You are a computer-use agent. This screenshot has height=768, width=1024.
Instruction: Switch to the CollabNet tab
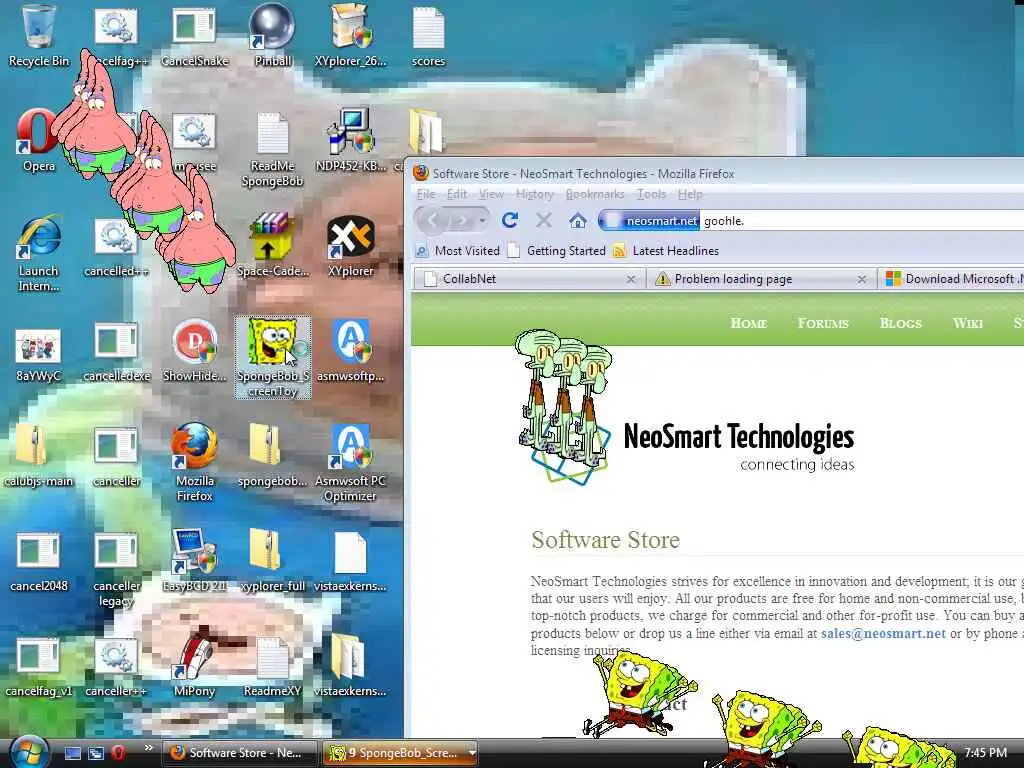[x=529, y=279]
